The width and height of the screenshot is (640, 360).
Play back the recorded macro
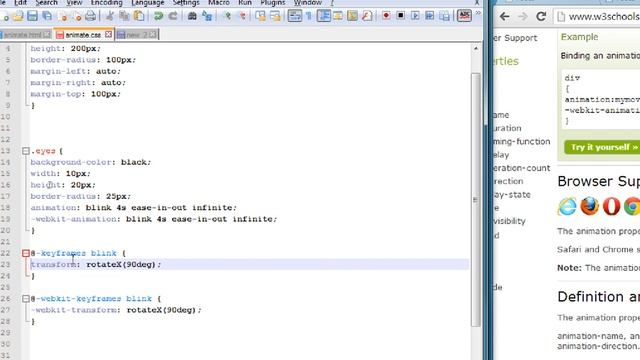coord(415,16)
